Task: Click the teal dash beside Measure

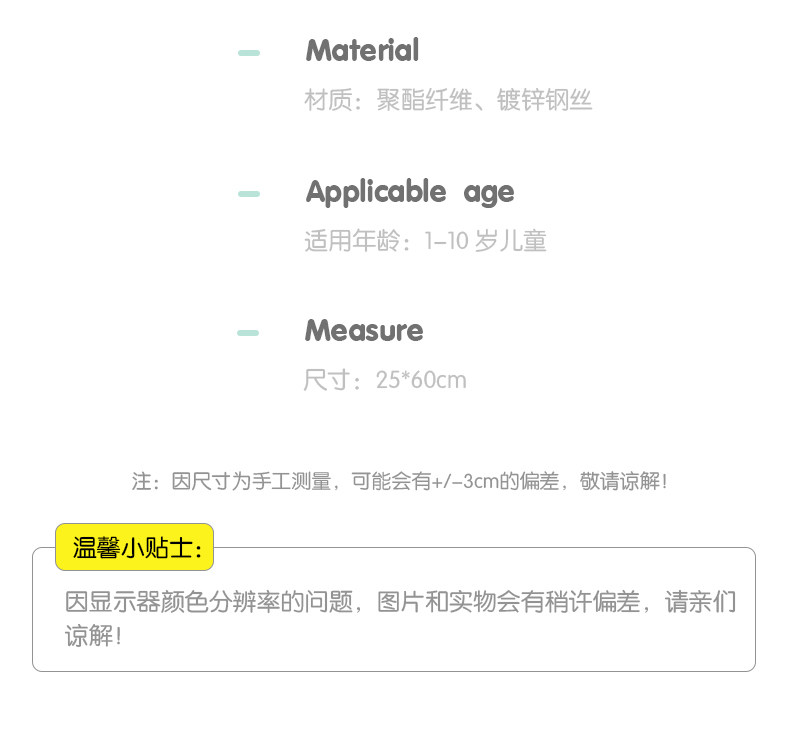Action: pyautogui.click(x=249, y=332)
